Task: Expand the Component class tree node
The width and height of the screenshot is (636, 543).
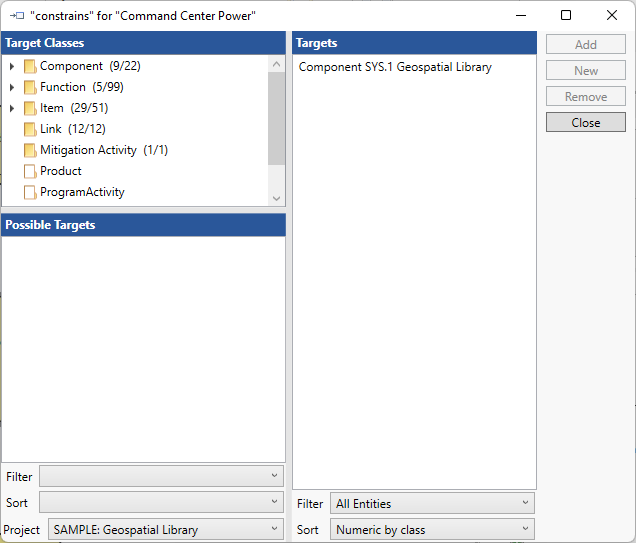Action: 12,66
